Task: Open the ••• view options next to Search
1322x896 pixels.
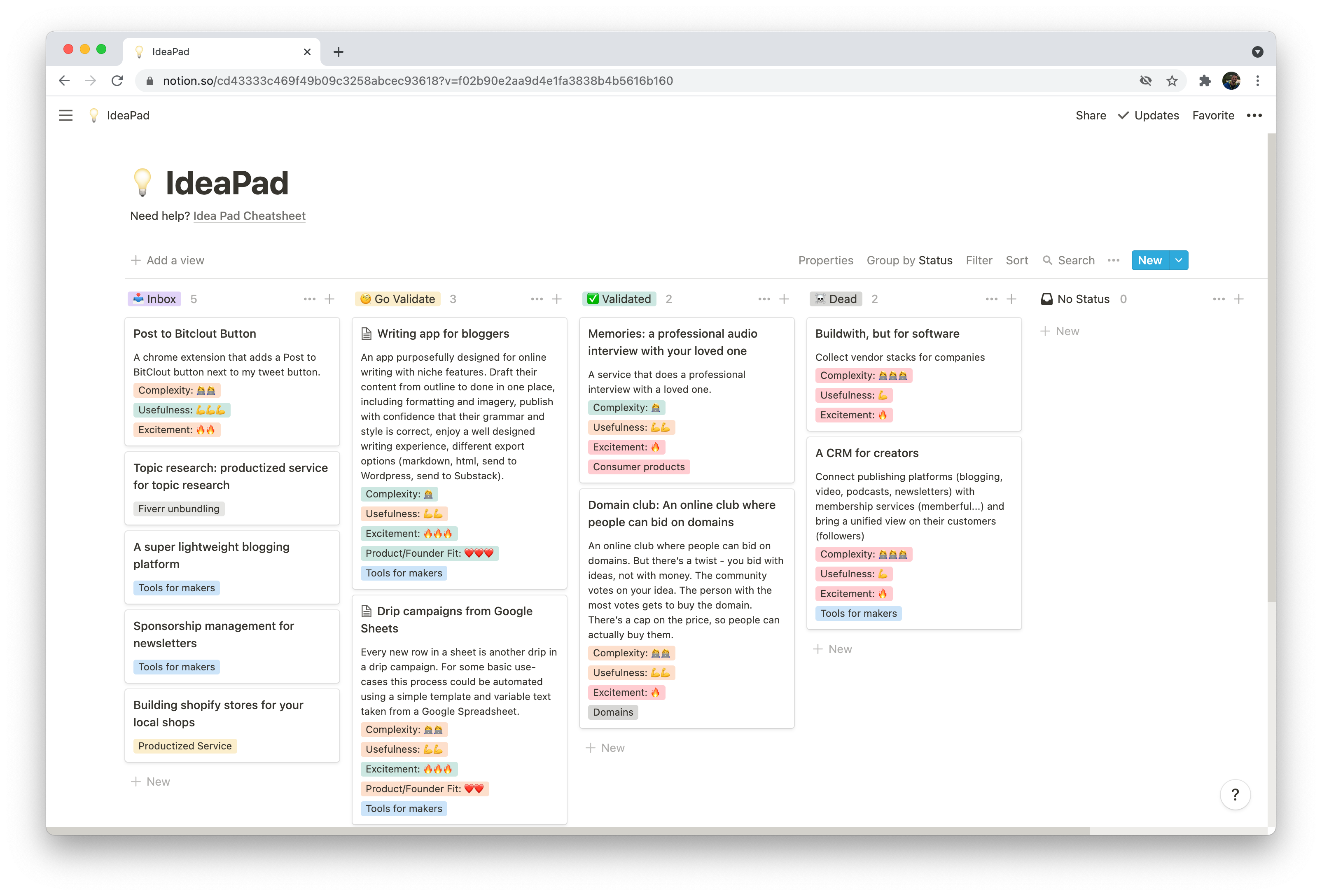Action: 1114,260
